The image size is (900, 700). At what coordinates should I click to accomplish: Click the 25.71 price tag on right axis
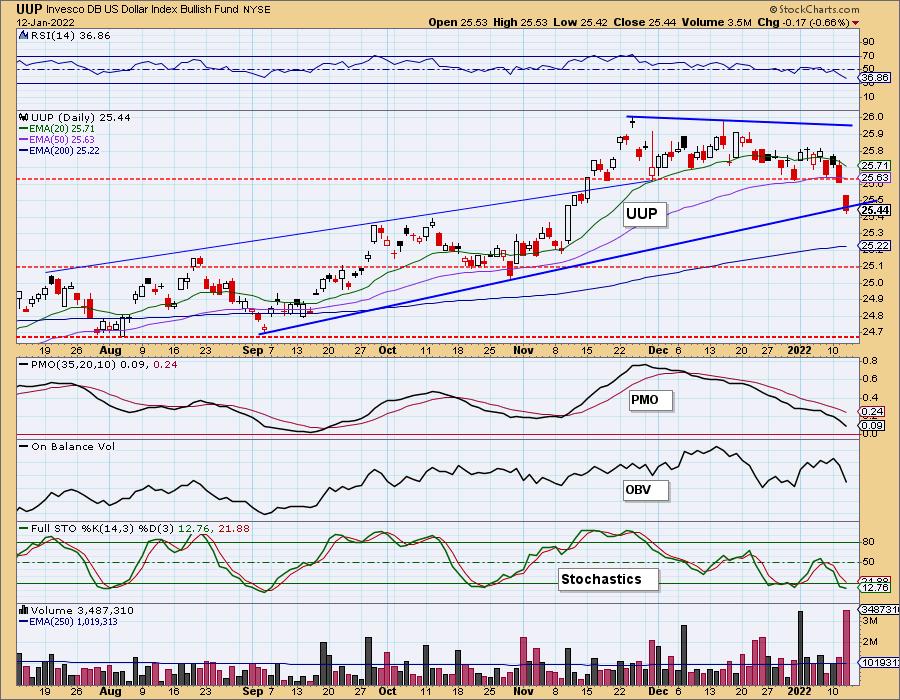pyautogui.click(x=875, y=165)
